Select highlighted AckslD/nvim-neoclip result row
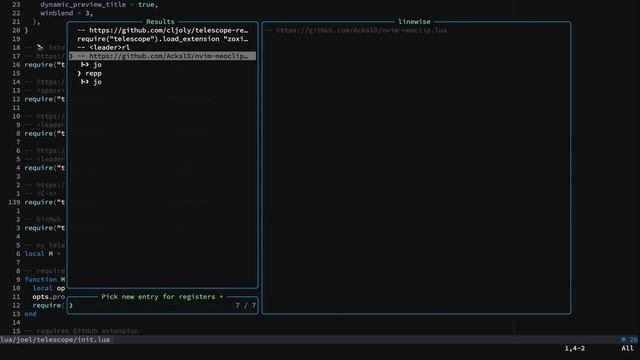This screenshot has width=640, height=360. point(162,56)
